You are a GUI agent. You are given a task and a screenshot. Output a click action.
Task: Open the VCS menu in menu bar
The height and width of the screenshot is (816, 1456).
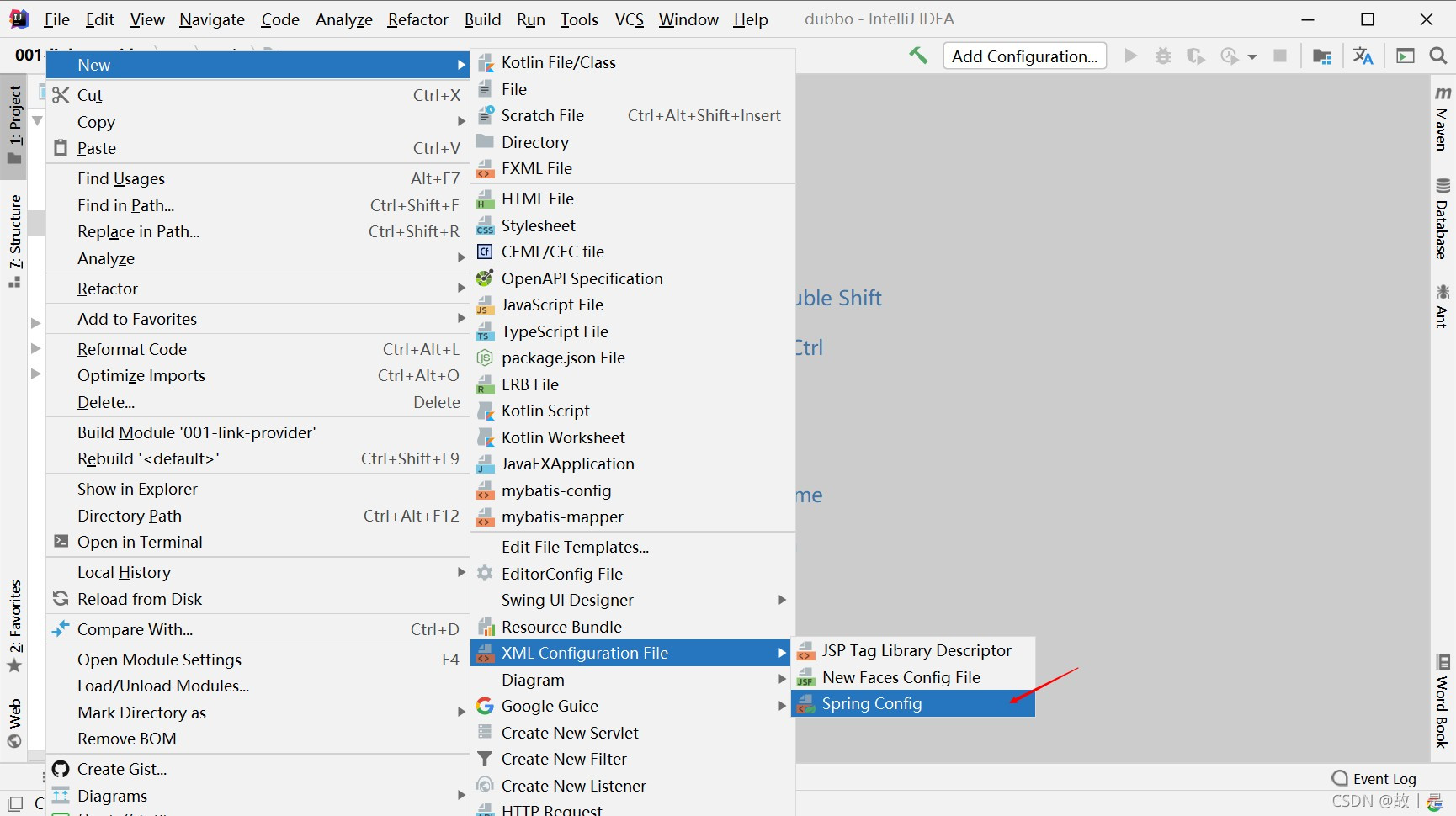tap(629, 19)
